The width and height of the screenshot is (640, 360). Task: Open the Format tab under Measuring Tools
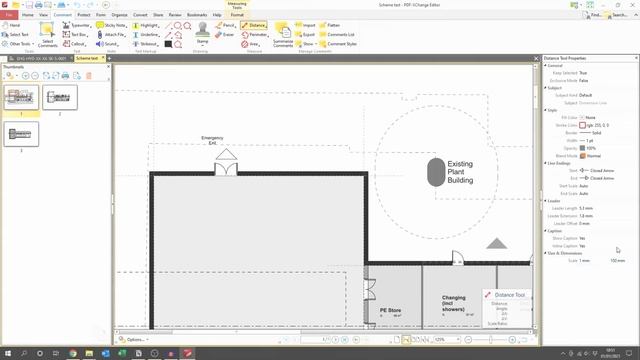click(237, 15)
